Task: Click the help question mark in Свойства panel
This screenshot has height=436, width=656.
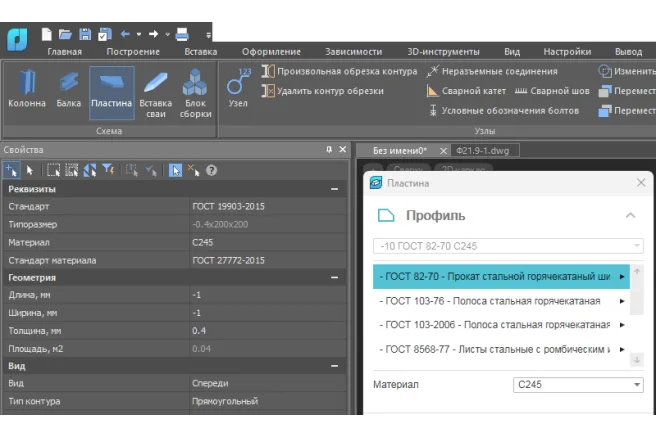Action: click(211, 170)
